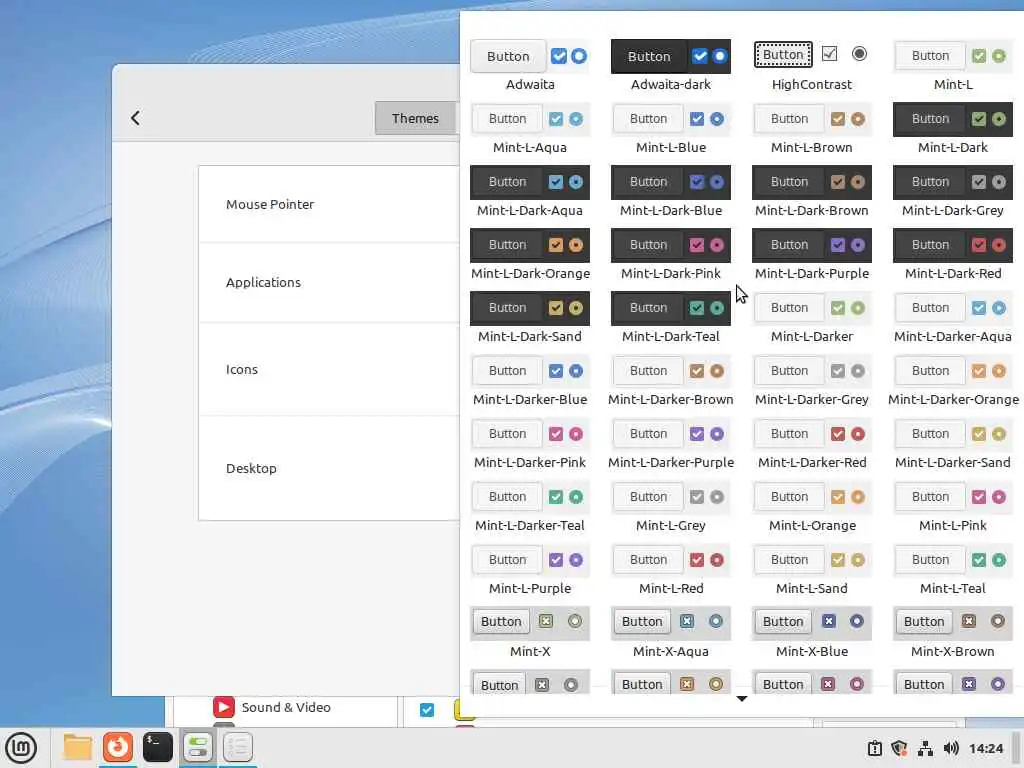1024x768 pixels.
Task: Select Mint-L-Dark-Blue theme
Action: coord(671,191)
